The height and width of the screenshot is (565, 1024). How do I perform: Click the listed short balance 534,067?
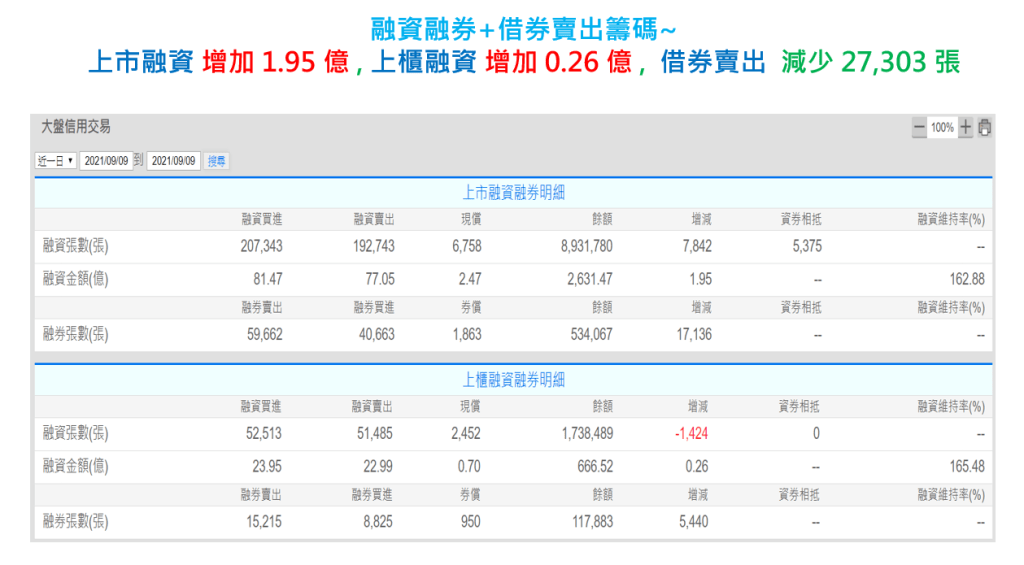pyautogui.click(x=589, y=335)
